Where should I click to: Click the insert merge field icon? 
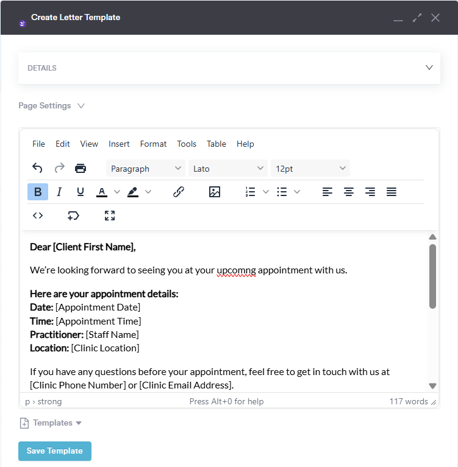coord(73,216)
